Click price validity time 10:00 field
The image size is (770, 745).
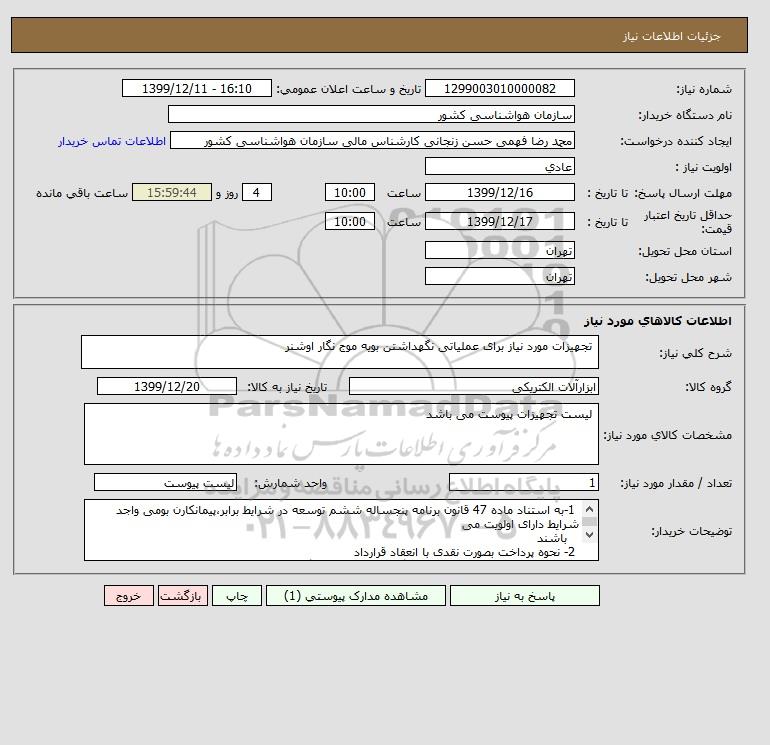(350, 221)
